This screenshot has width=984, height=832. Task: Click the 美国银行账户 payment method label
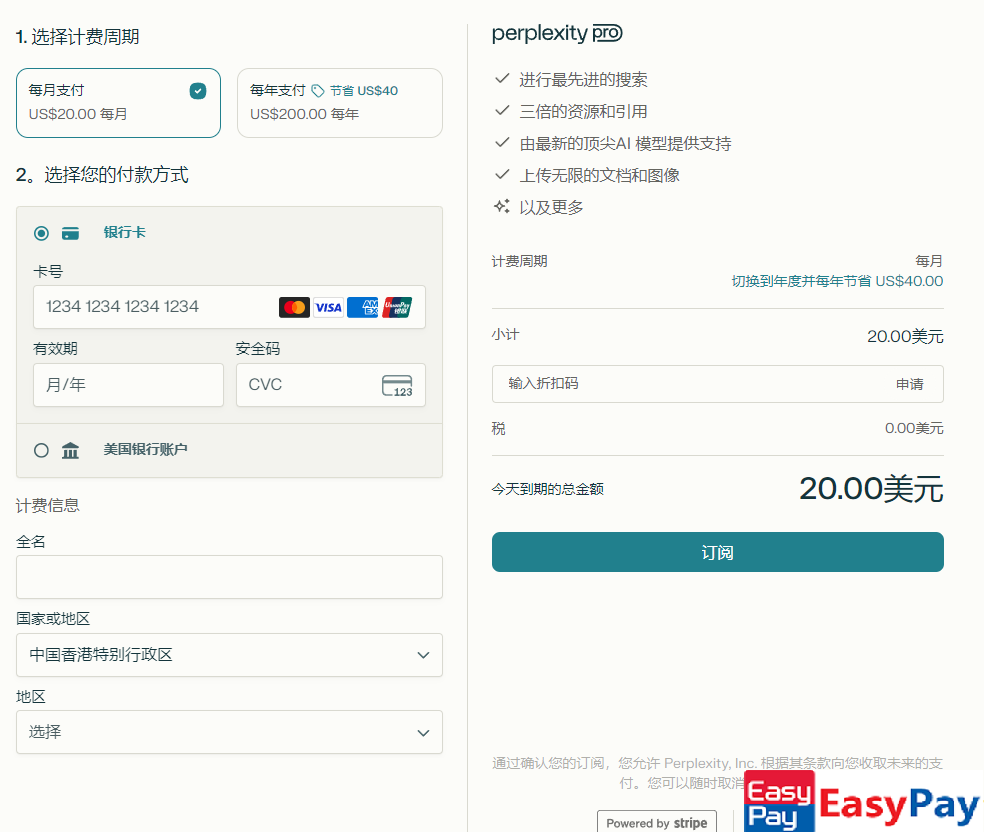pos(146,450)
